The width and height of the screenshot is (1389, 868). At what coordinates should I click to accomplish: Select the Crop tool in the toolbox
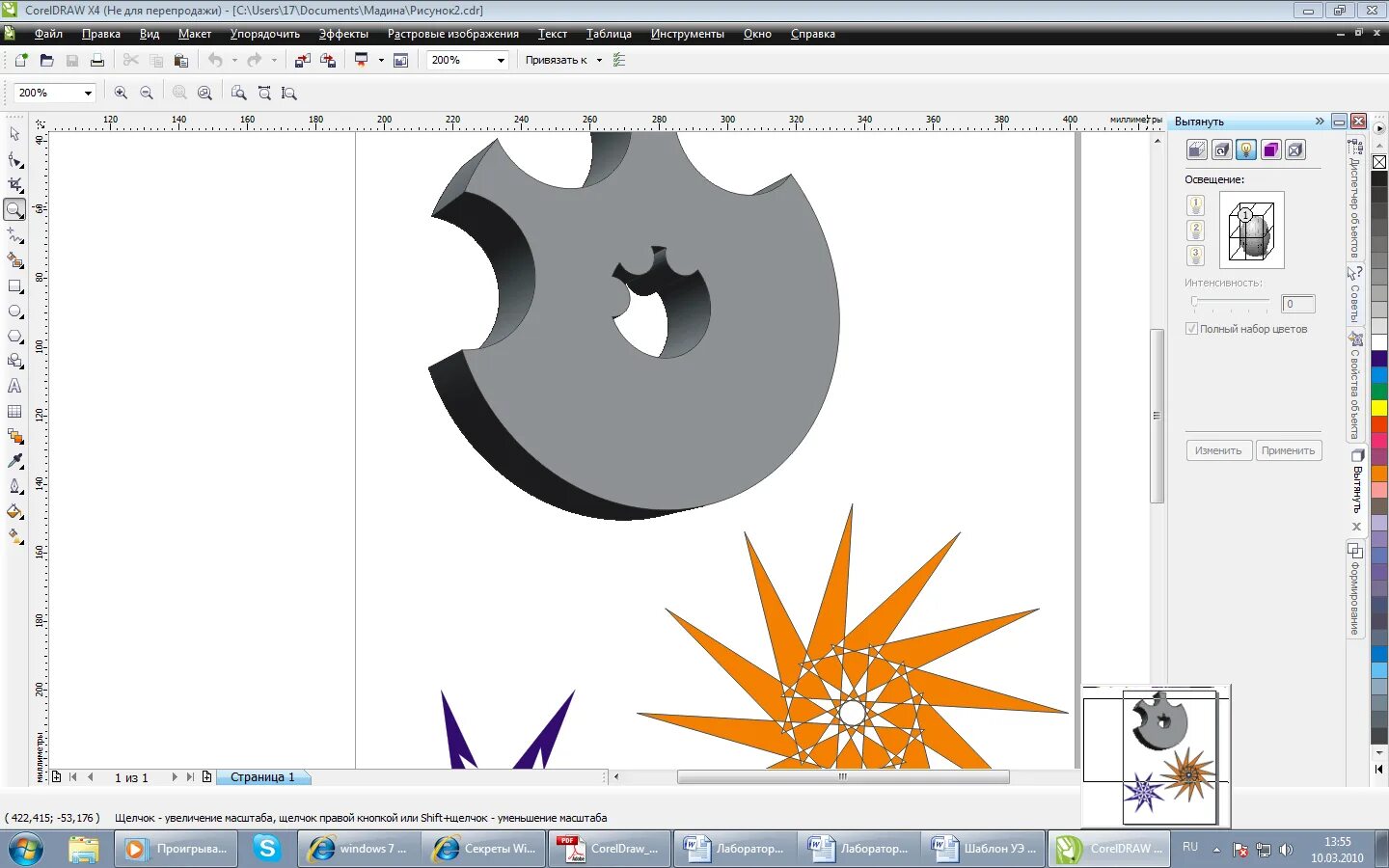click(14, 184)
